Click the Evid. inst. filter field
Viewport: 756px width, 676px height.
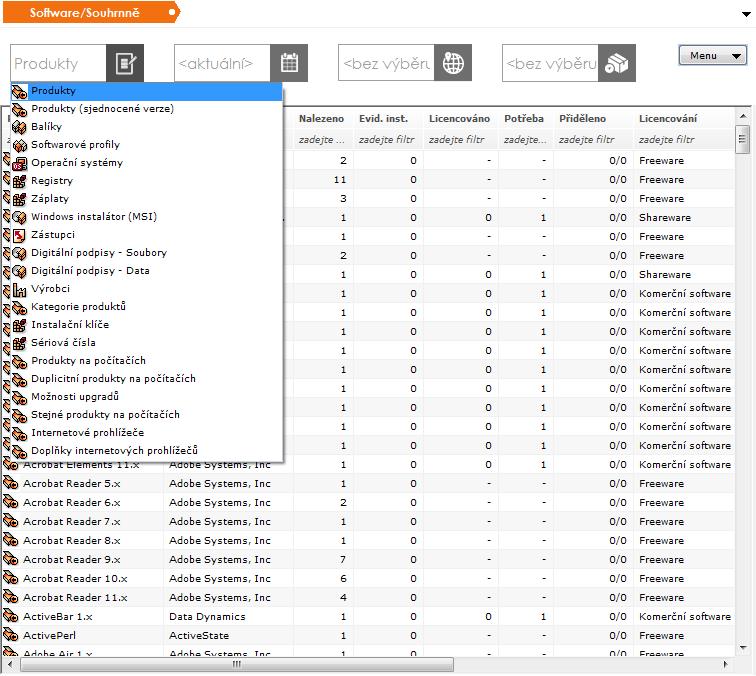pos(387,140)
